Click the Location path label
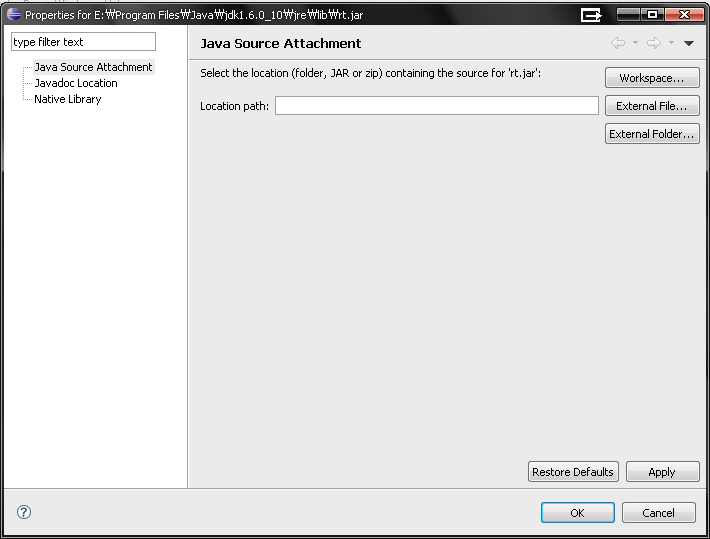The height and width of the screenshot is (539, 710). click(x=235, y=106)
